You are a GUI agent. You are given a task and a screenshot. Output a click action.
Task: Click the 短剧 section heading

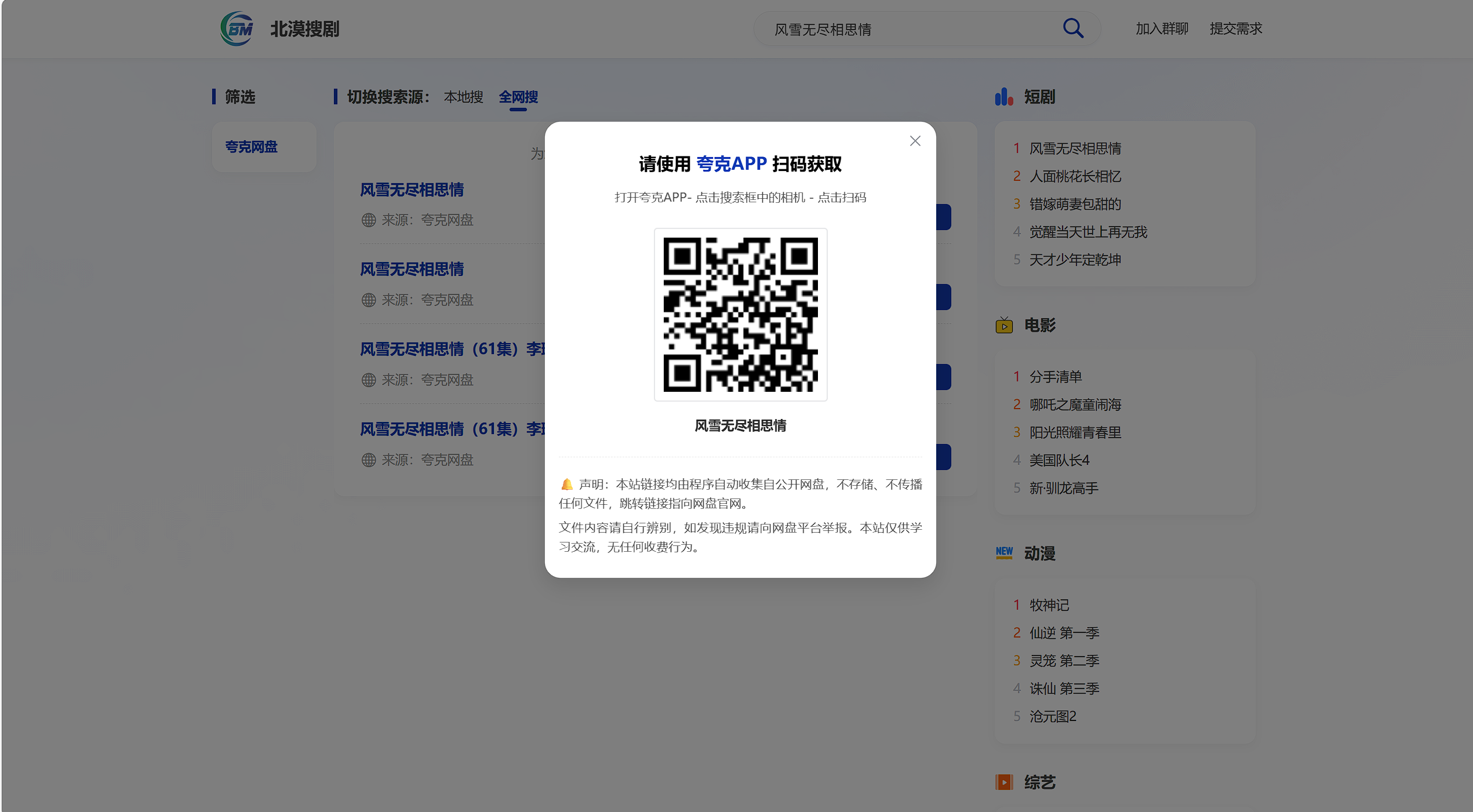(1040, 97)
